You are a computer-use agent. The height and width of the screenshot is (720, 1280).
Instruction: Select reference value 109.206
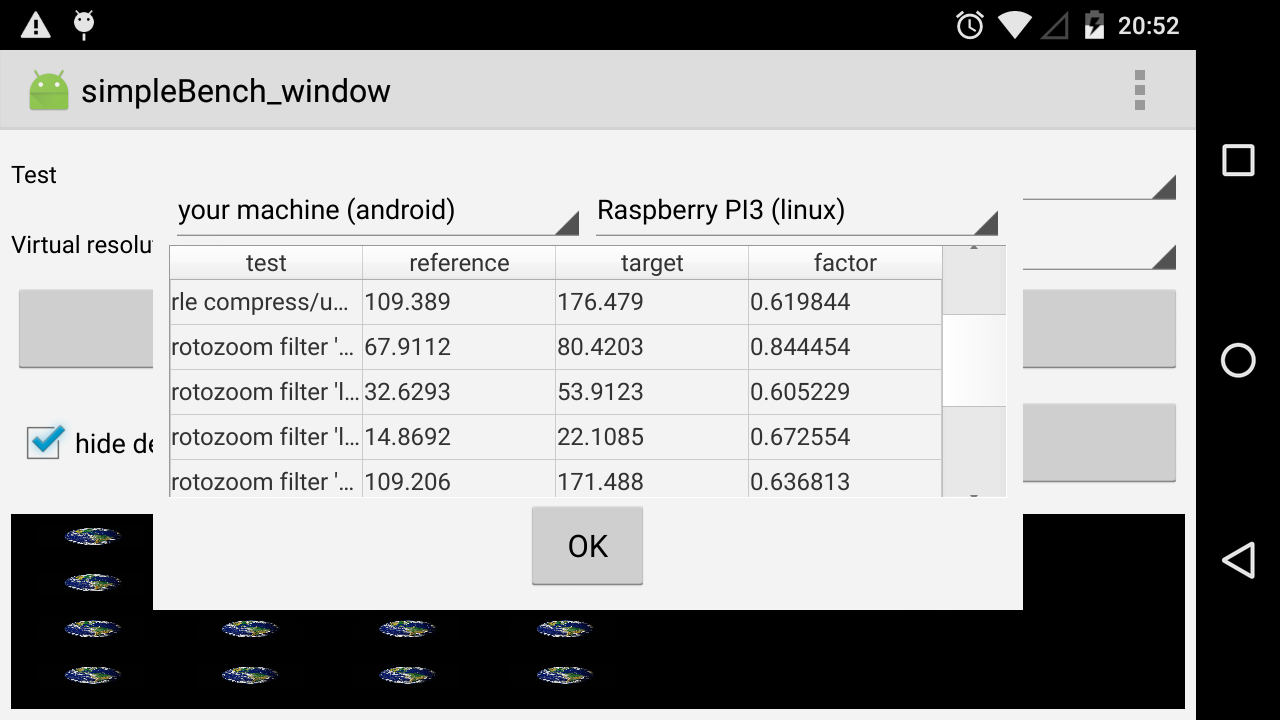[x=459, y=479]
